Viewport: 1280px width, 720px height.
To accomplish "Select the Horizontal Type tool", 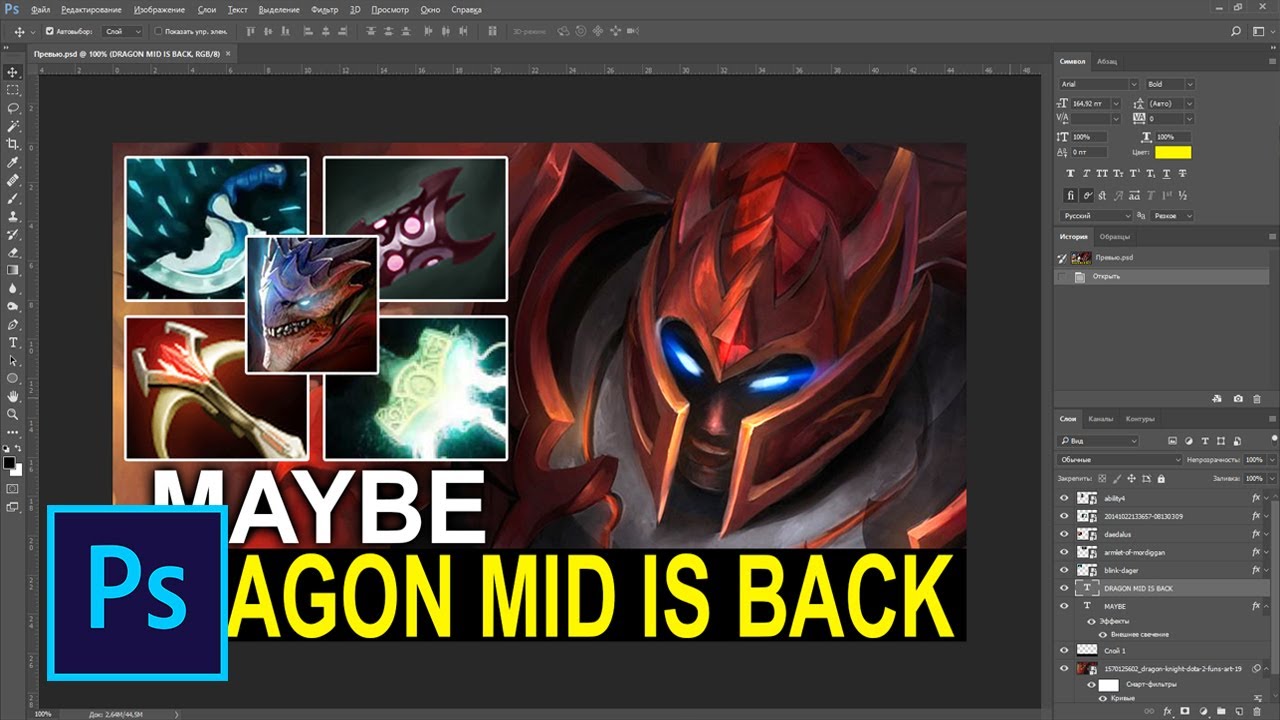I will [13, 342].
